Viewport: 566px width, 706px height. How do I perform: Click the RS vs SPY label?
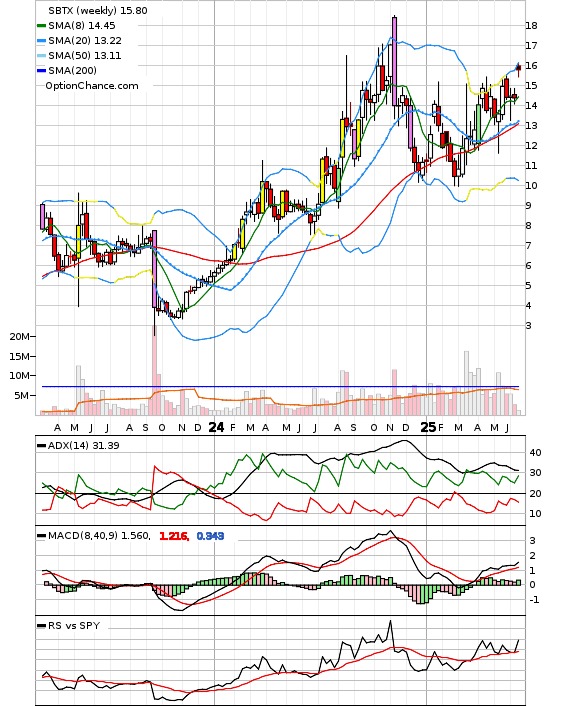click(74, 625)
